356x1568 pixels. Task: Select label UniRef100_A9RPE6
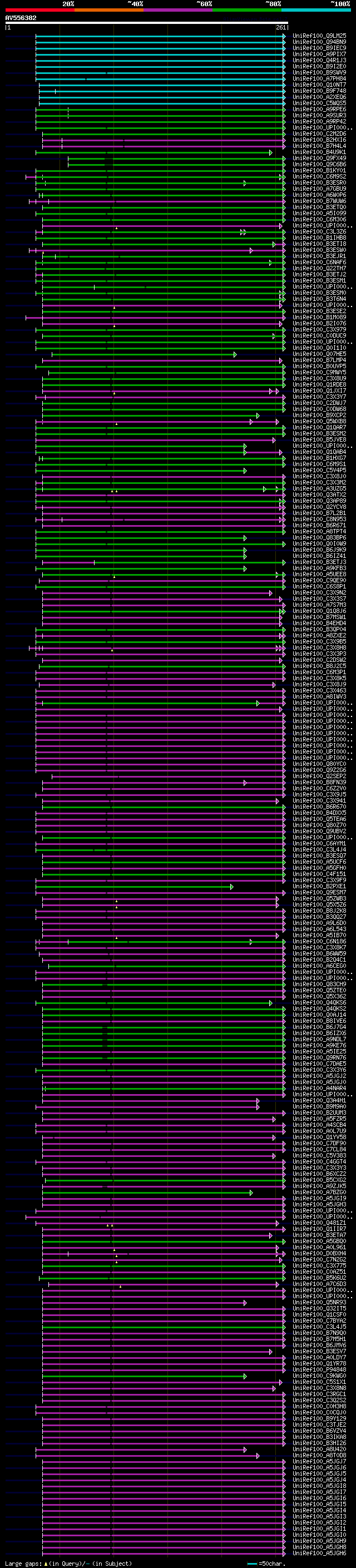319,110
